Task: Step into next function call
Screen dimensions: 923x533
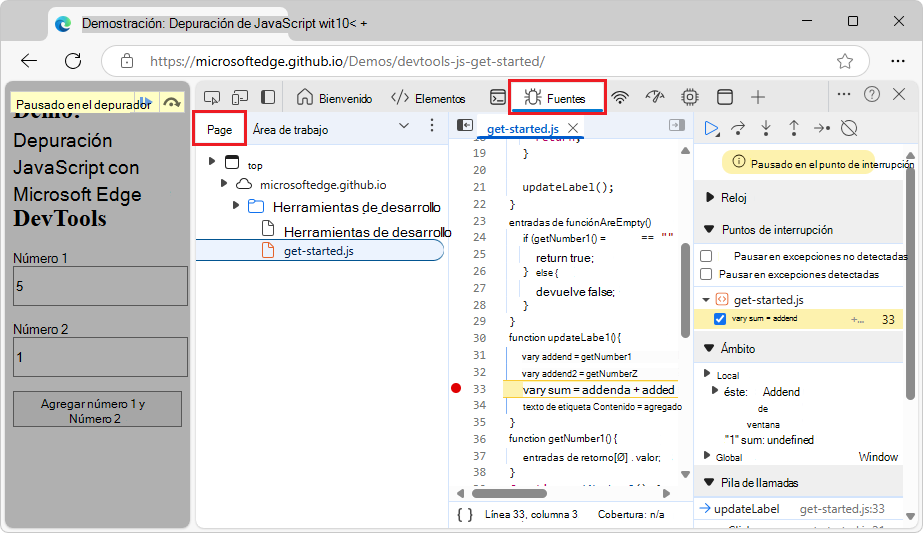Action: click(x=766, y=128)
